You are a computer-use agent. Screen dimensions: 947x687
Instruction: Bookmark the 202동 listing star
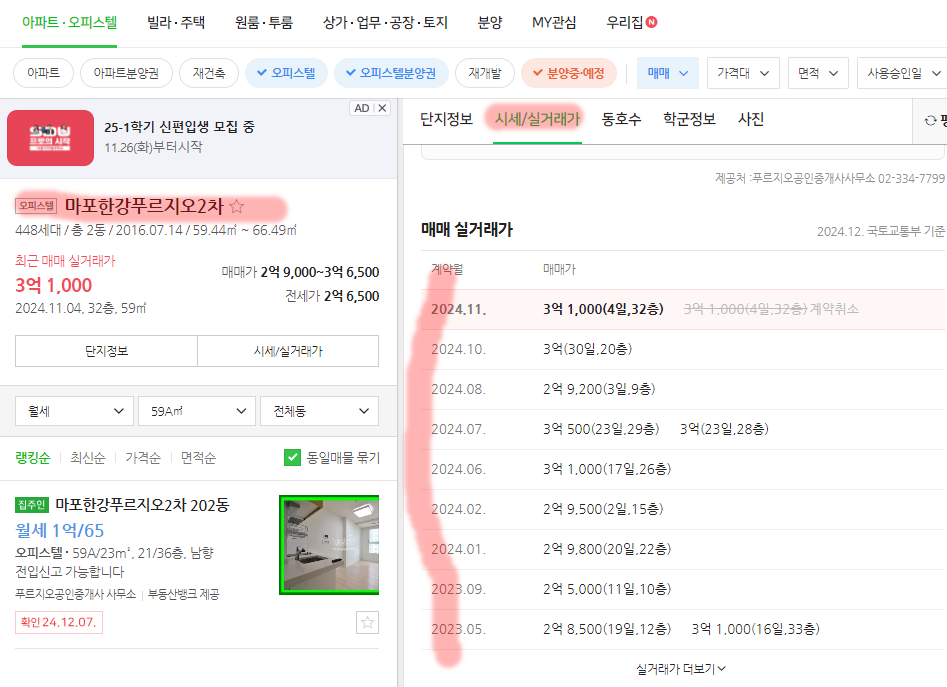click(x=367, y=622)
